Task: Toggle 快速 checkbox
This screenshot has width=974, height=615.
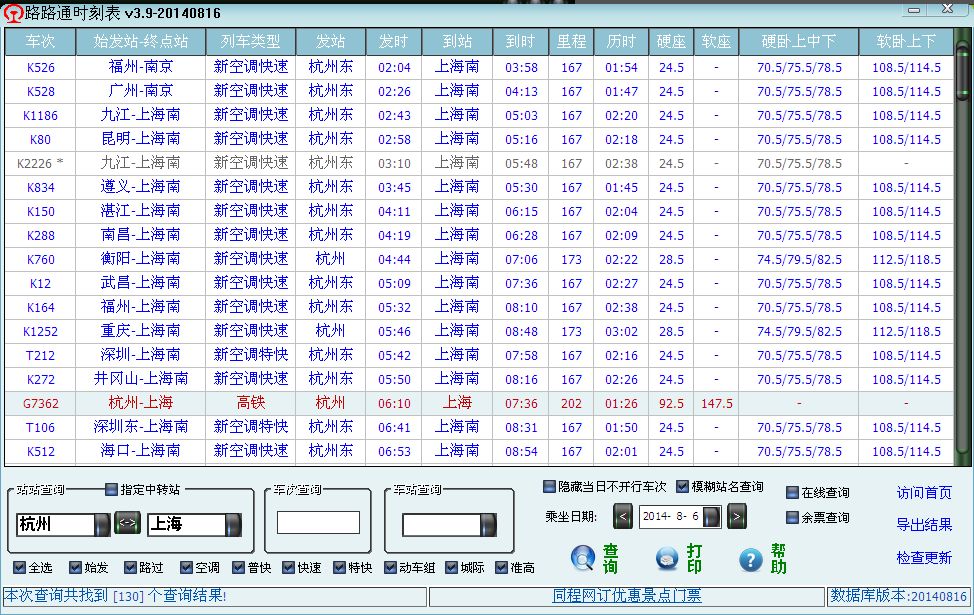Action: (288, 567)
